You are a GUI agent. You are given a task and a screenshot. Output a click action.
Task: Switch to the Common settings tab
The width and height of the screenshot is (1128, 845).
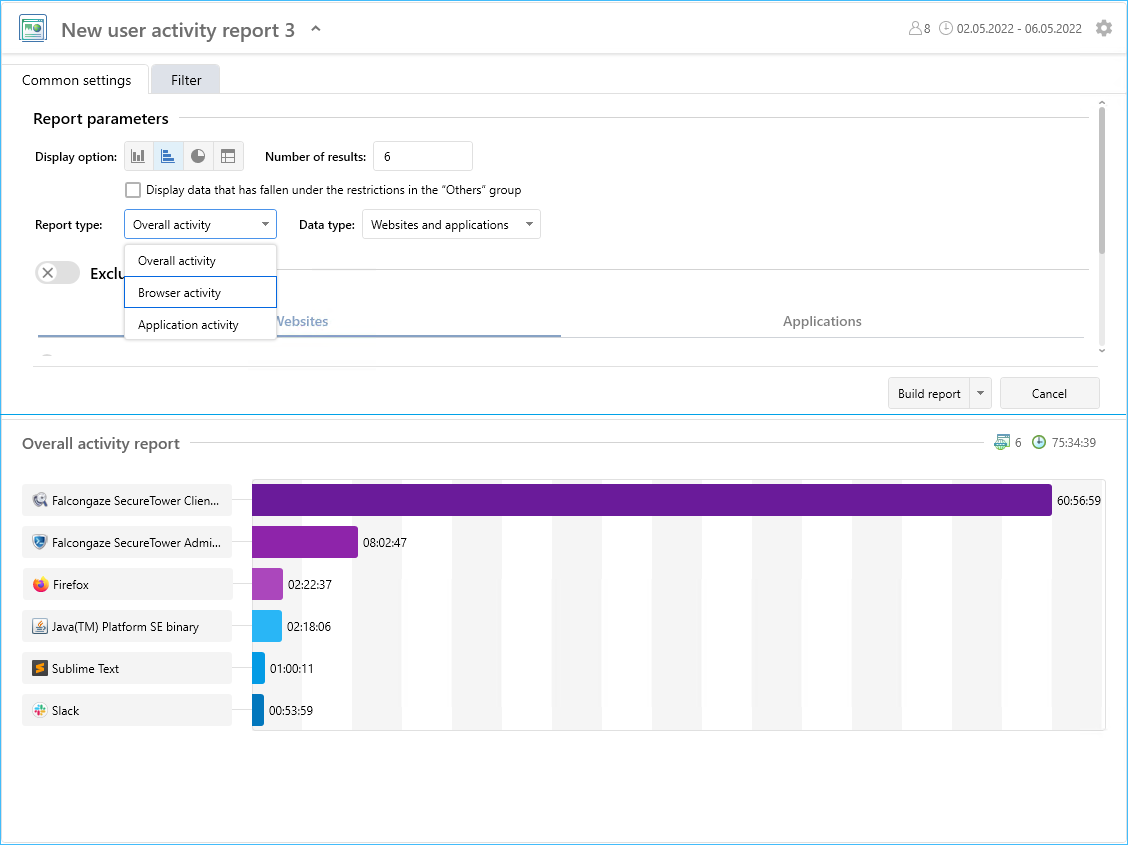pos(76,80)
